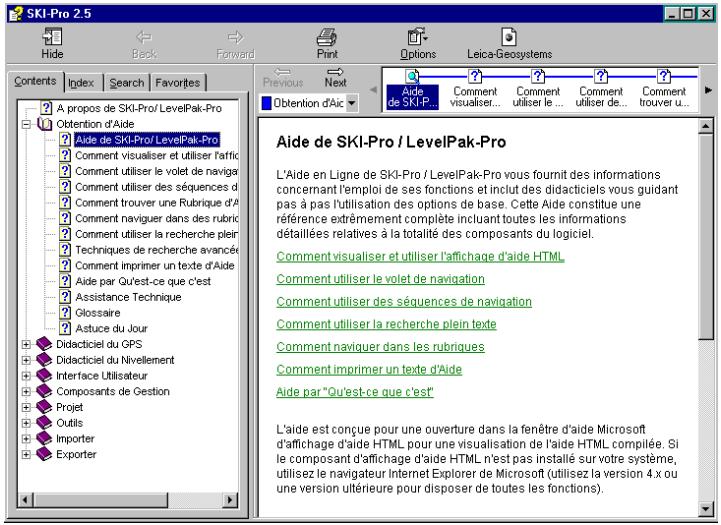Screen dimensions: 721x525
Task: Click book icon next to Composants de Gestion
Action: 44,391
